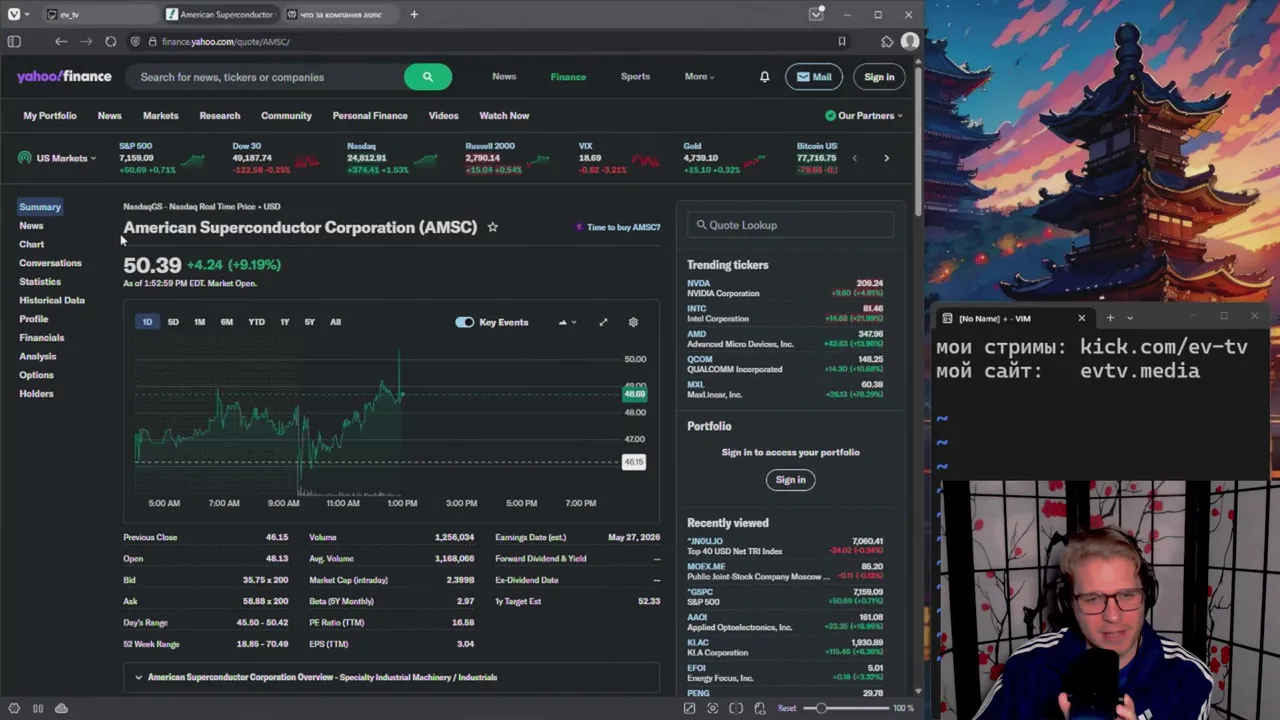
Task: Select 1D chart range
Action: coord(147,322)
